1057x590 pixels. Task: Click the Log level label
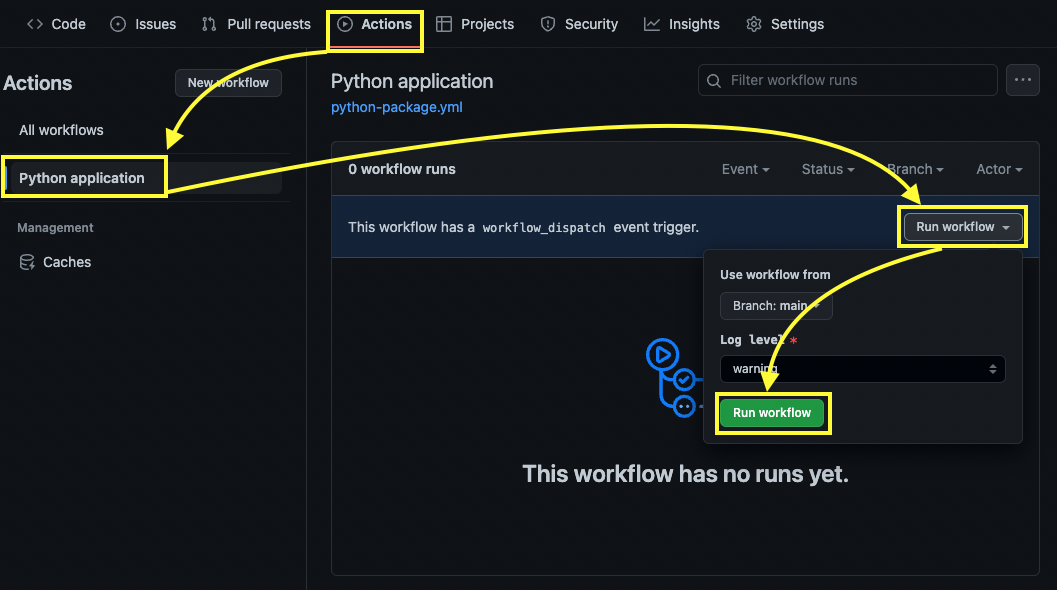(x=752, y=340)
